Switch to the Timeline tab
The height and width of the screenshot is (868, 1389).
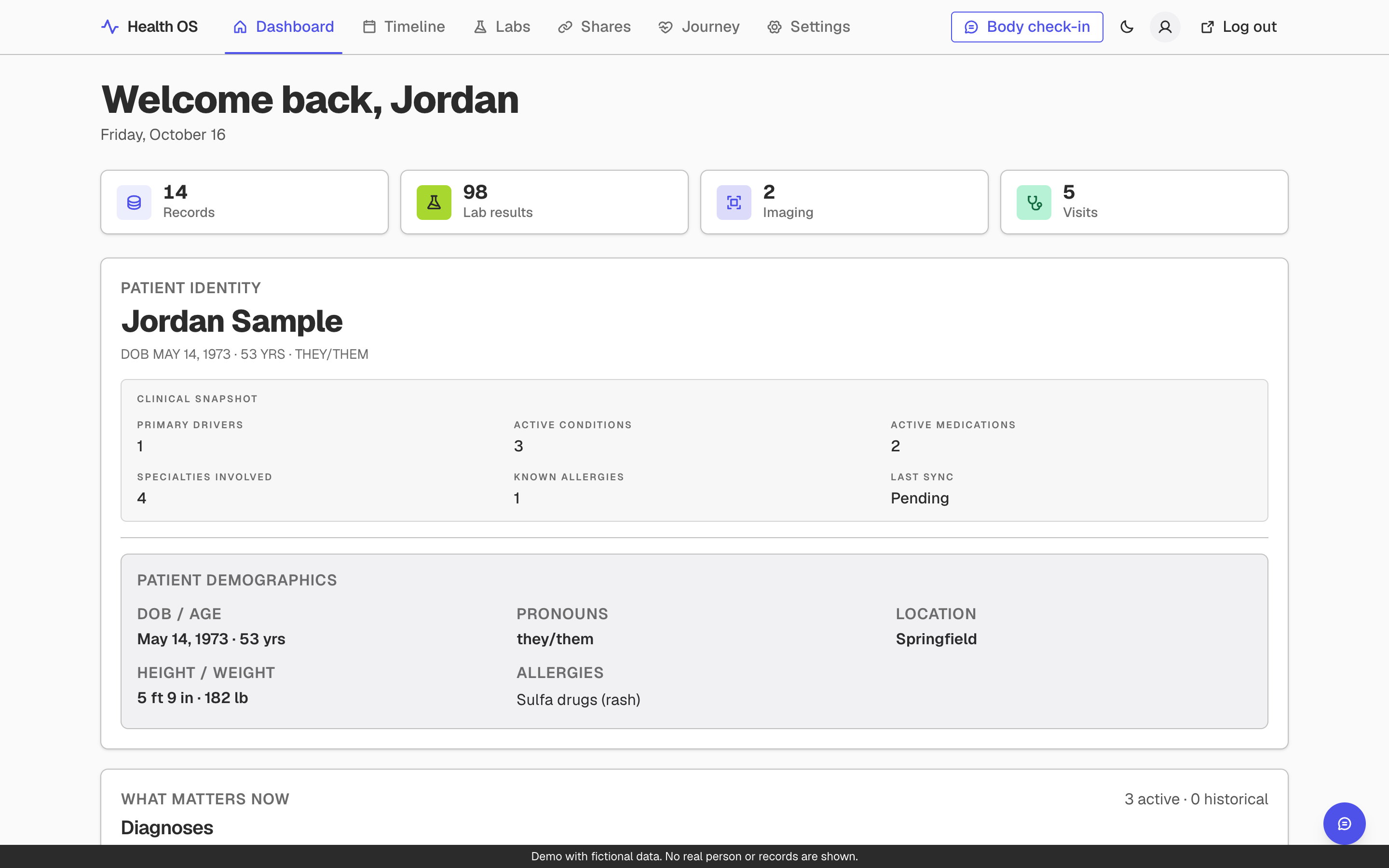pos(404,27)
